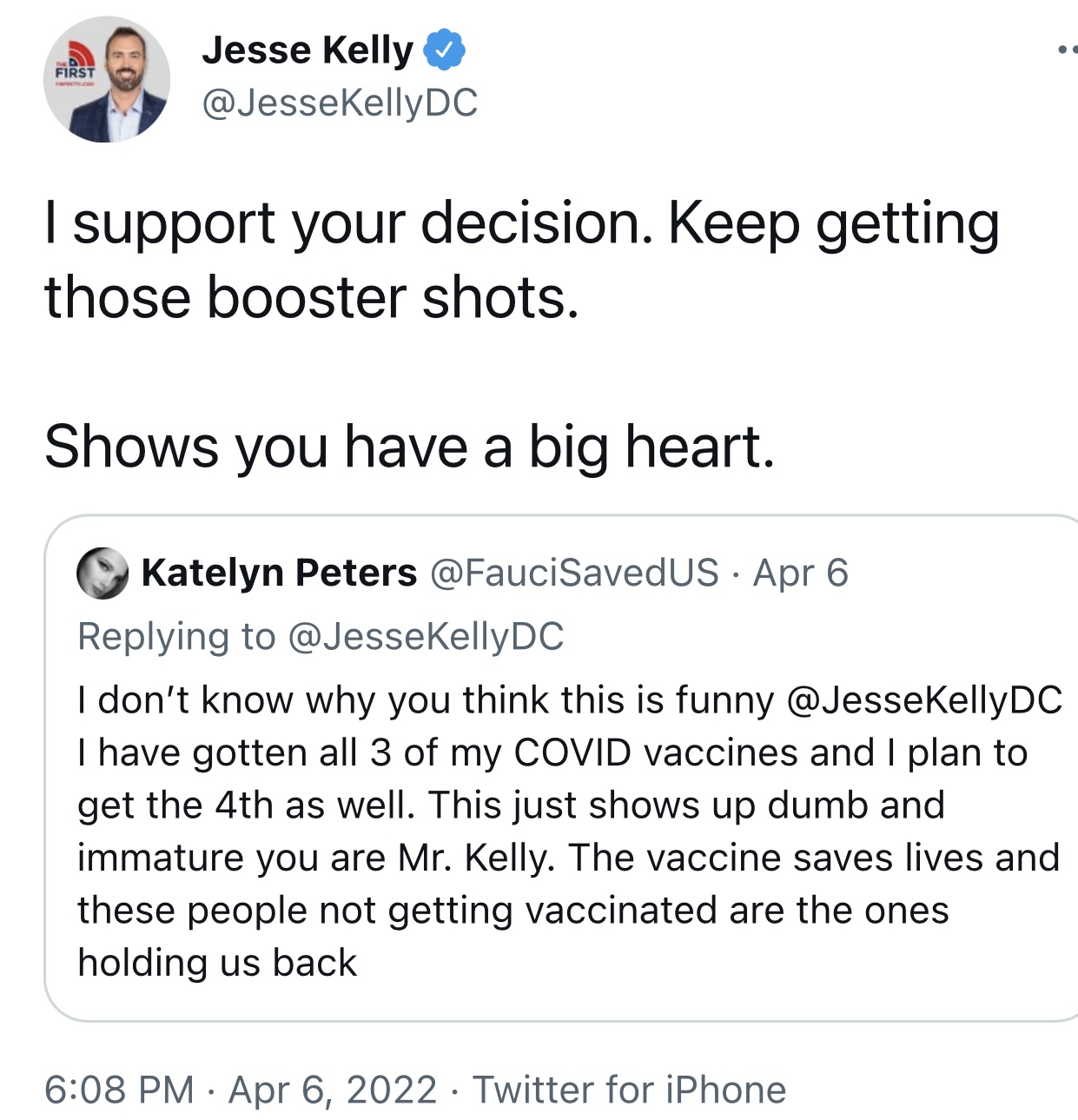Click the Katelyn Peters display name
The width and height of the screenshot is (1078, 1120).
(x=279, y=573)
